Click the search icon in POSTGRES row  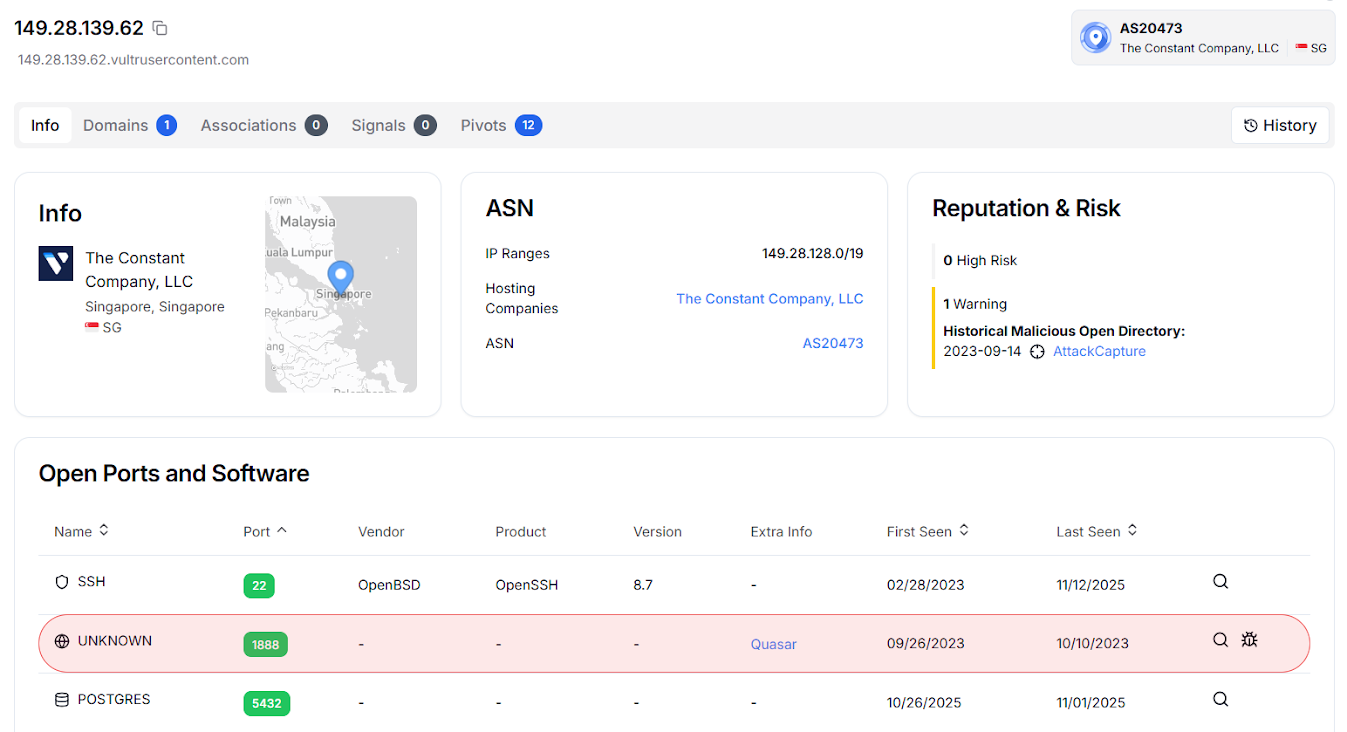click(x=1220, y=700)
